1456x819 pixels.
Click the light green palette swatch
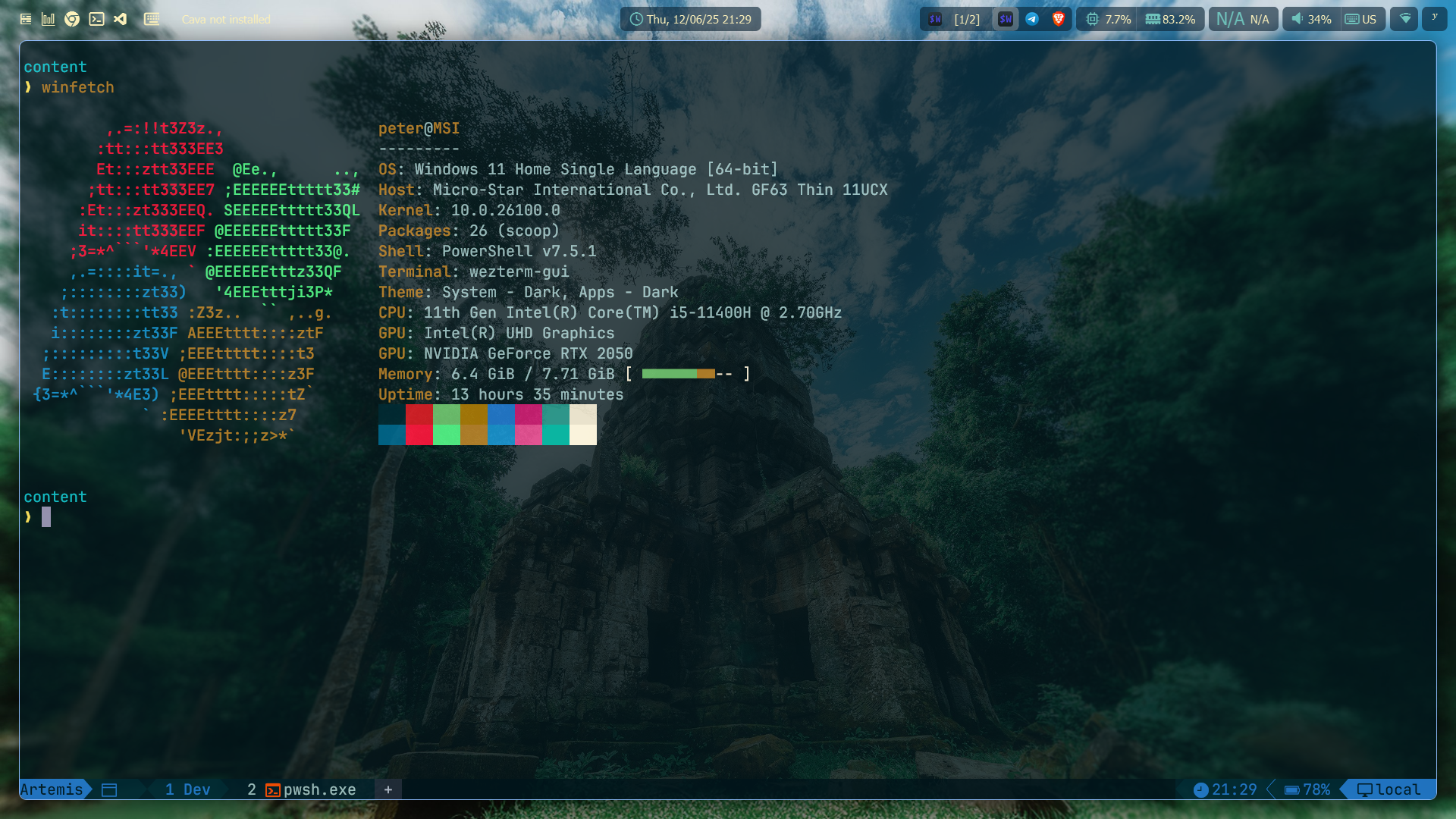point(447,435)
